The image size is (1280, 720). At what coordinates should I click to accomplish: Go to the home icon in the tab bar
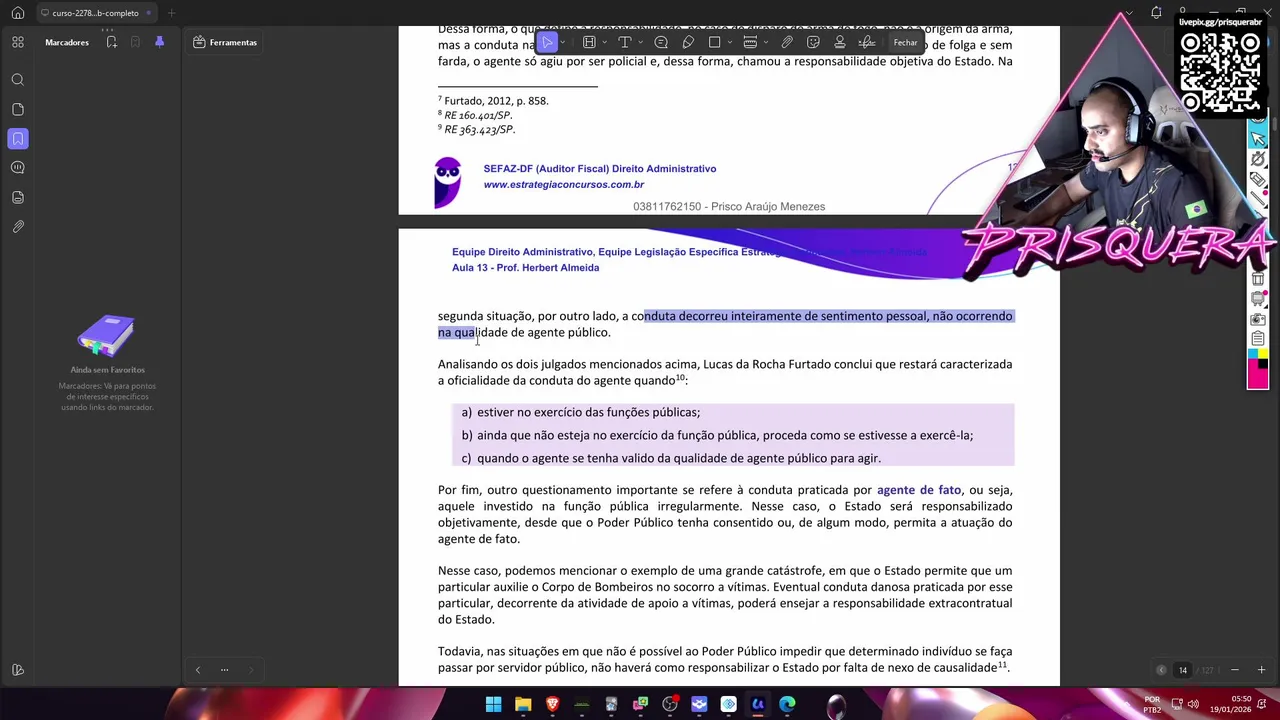pyautogui.click(x=18, y=13)
